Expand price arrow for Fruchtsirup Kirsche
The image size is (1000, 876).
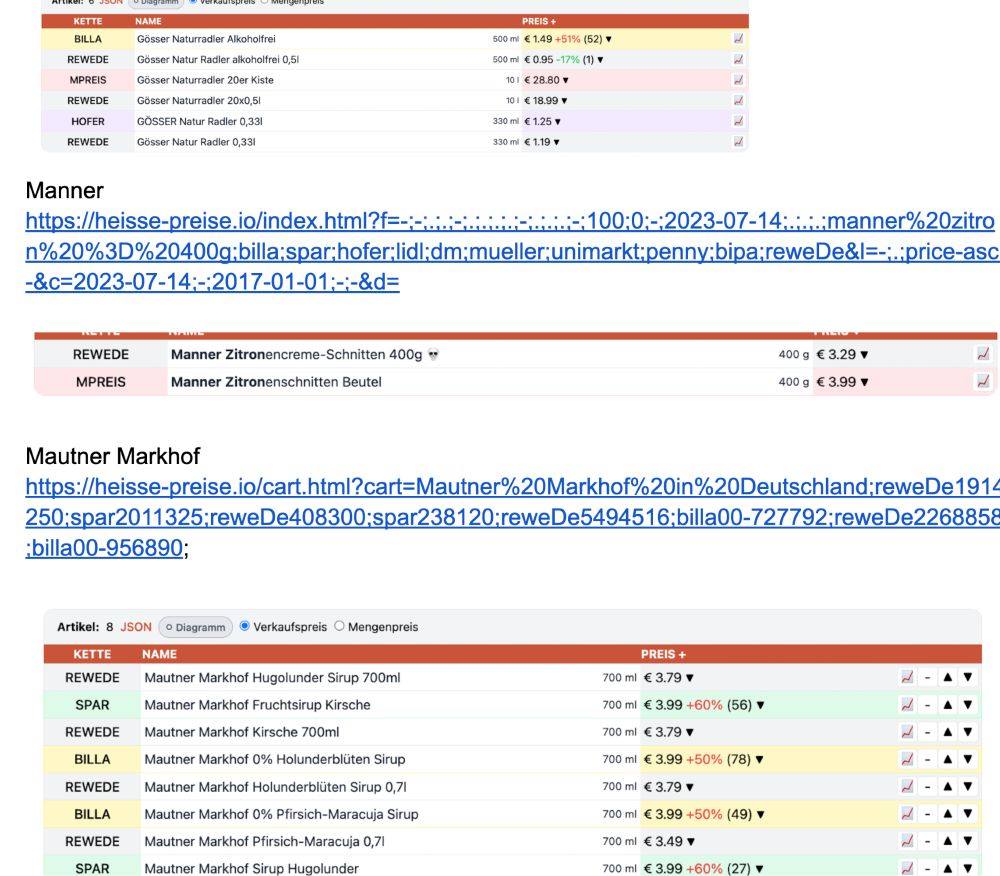click(x=760, y=705)
